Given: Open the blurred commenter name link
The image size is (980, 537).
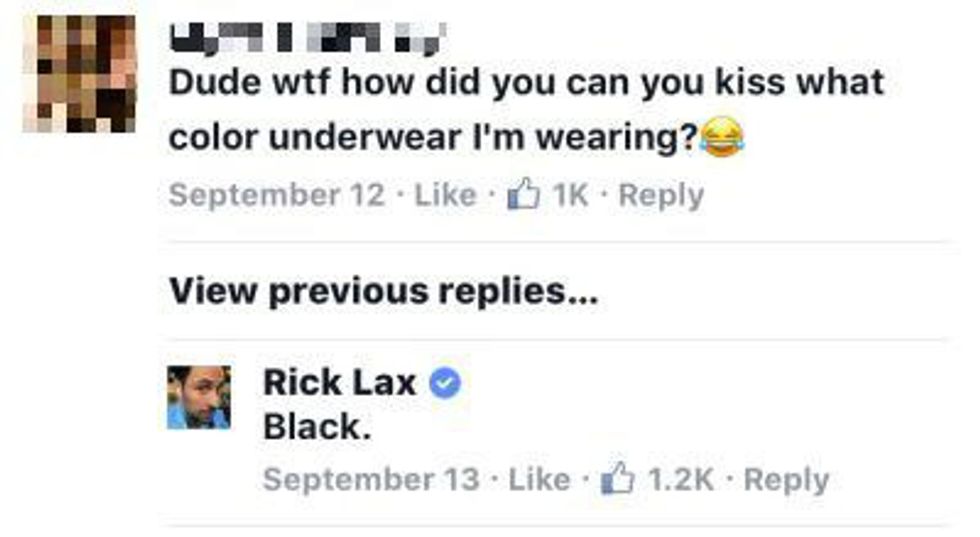Looking at the screenshot, I should pos(308,37).
